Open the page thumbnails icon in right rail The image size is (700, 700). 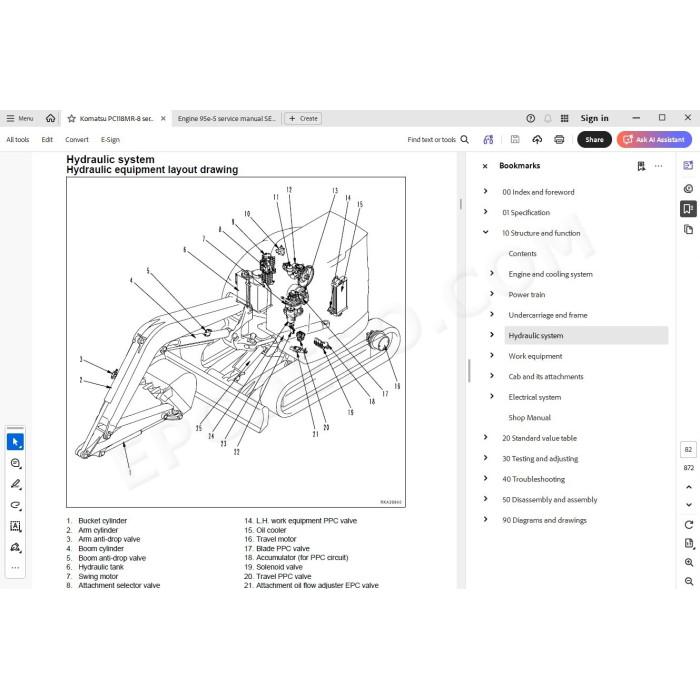pos(688,229)
